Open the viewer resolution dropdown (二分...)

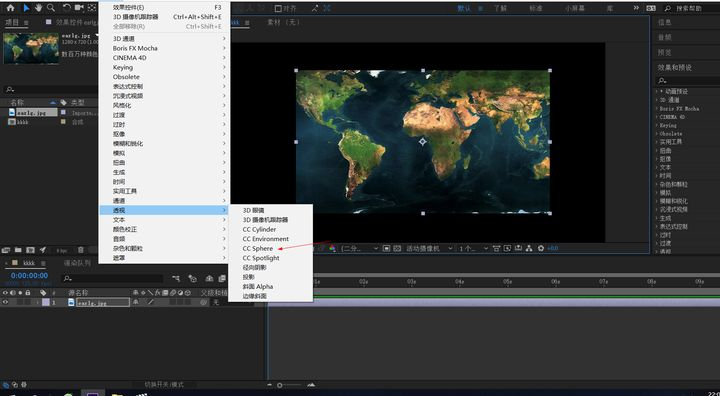[x=360, y=249]
